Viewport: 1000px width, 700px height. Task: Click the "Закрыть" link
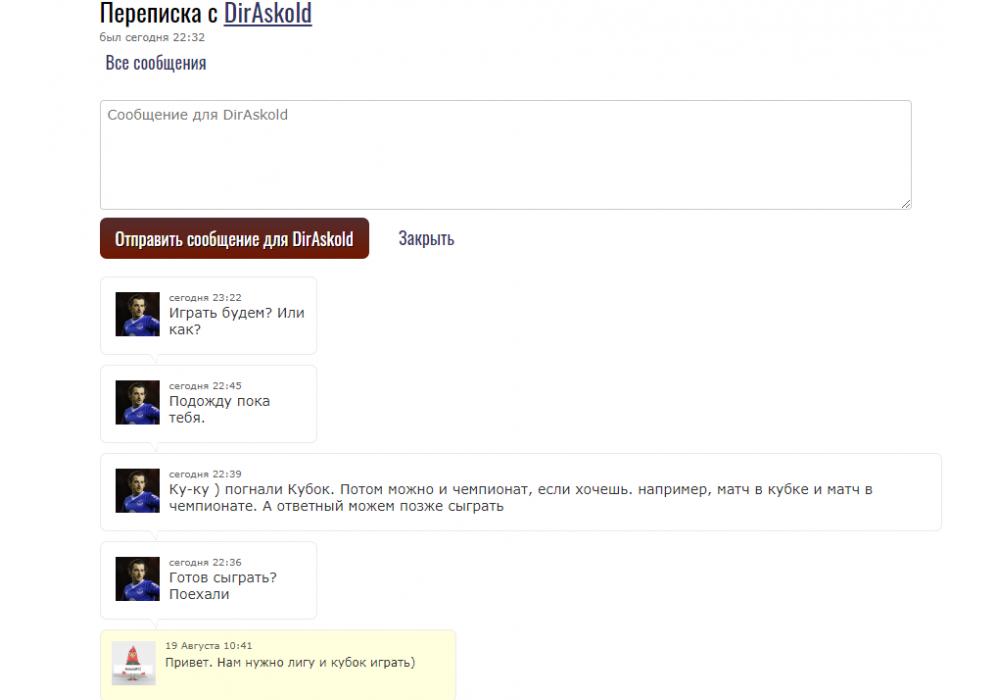pos(426,238)
